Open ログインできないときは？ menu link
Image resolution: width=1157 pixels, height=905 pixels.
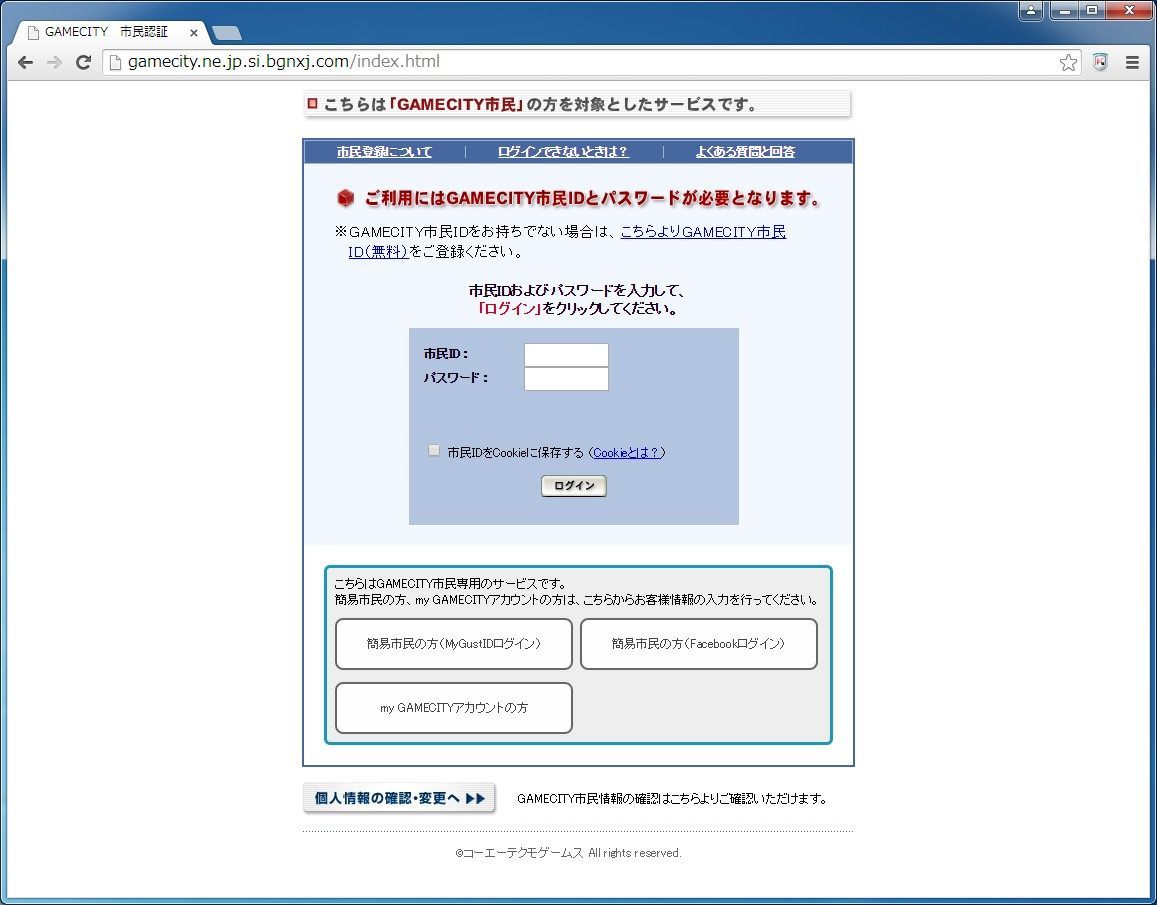pos(562,151)
